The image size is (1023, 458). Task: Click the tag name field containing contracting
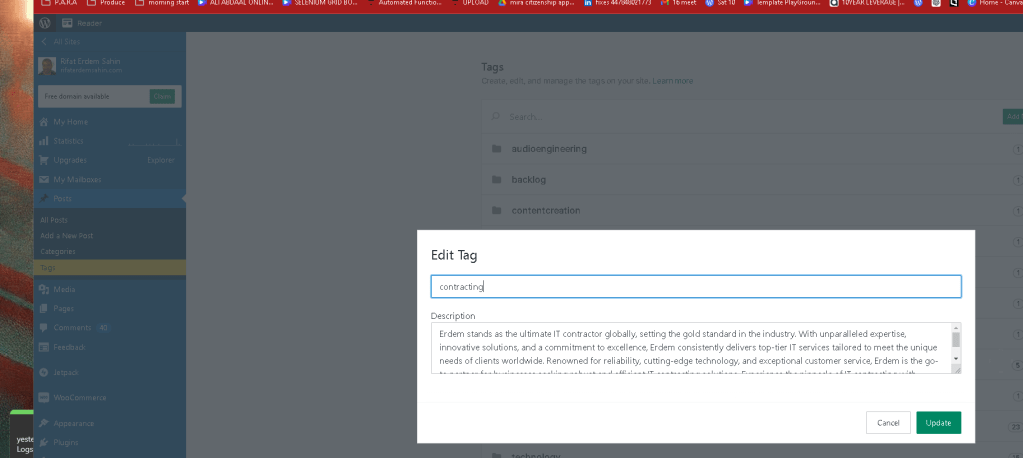[695, 286]
